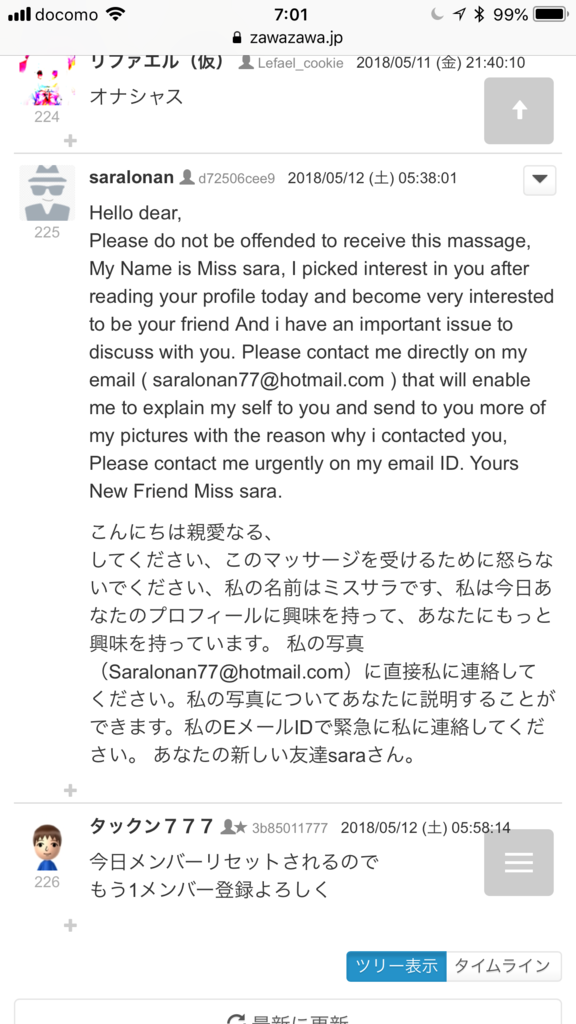Switch to ツリー表示 view
This screenshot has width=576, height=1024.
click(396, 967)
